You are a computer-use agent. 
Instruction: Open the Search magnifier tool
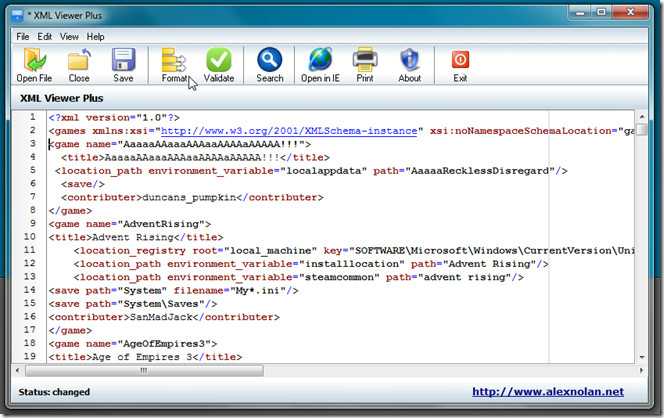pos(269,64)
